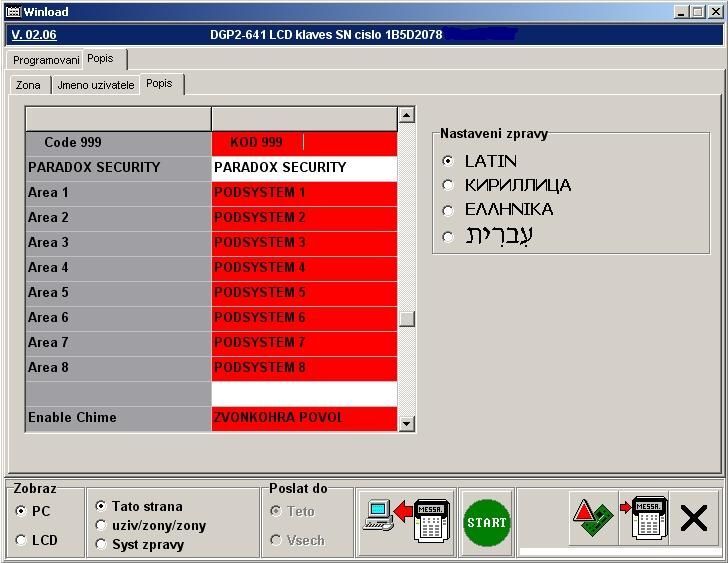The height and width of the screenshot is (563, 728).
Task: Click the white PARADOX SECURITY cell
Action: pos(304,167)
